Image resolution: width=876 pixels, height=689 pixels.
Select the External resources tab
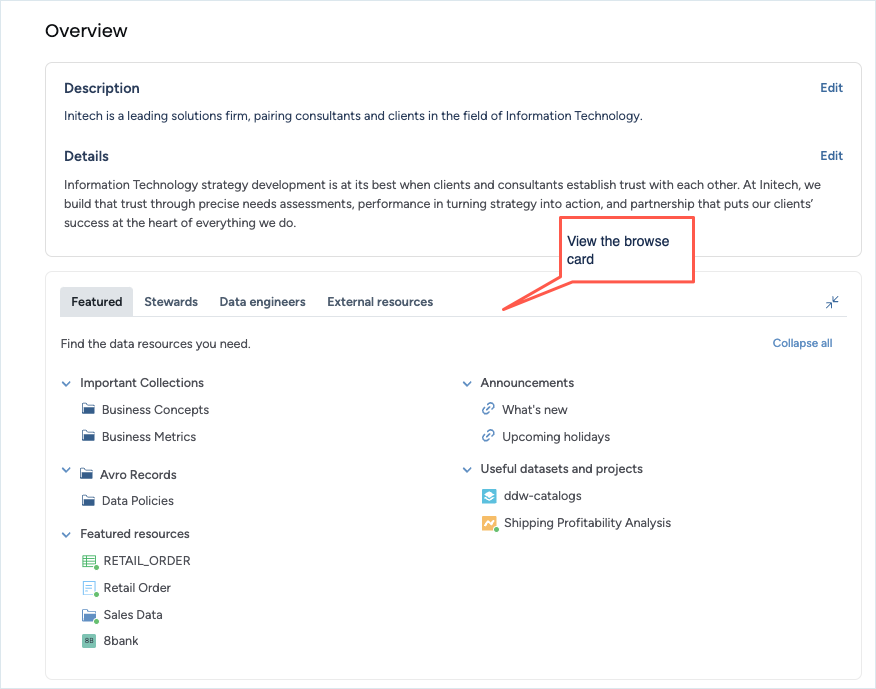[x=380, y=302]
